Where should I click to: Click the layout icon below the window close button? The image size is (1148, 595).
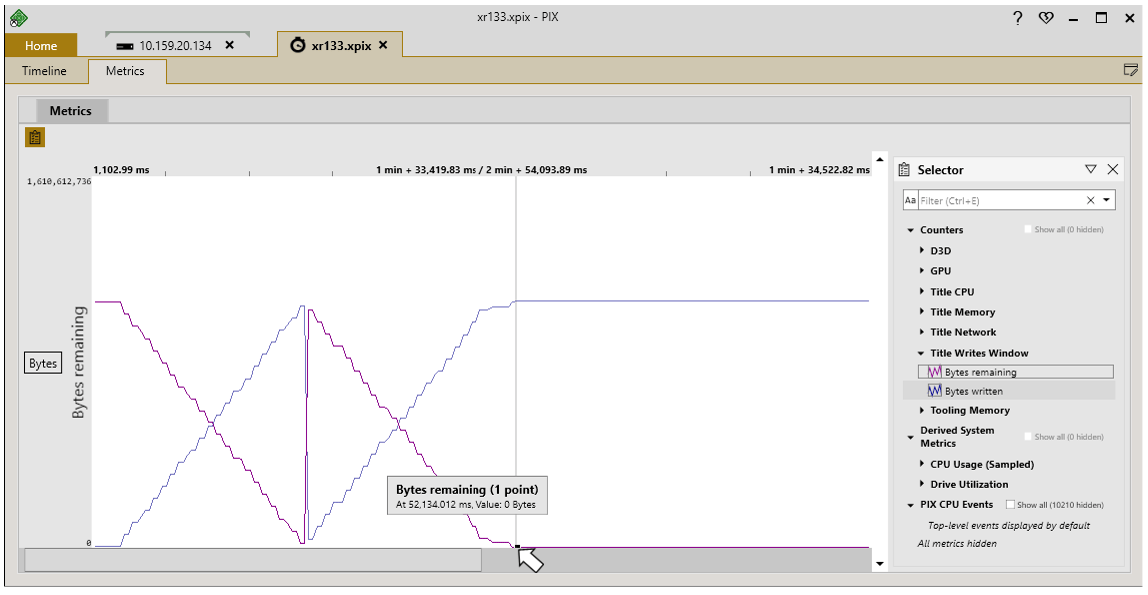tap(1130, 70)
